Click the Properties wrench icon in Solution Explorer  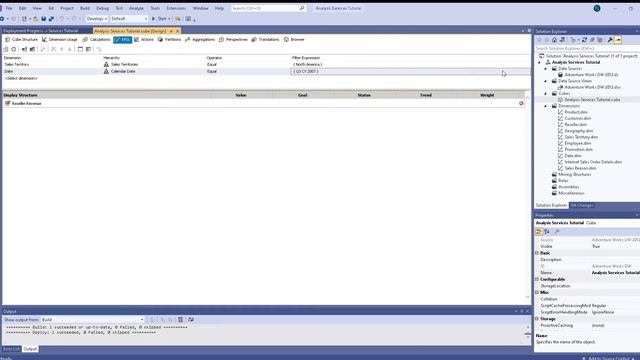pos(610,40)
